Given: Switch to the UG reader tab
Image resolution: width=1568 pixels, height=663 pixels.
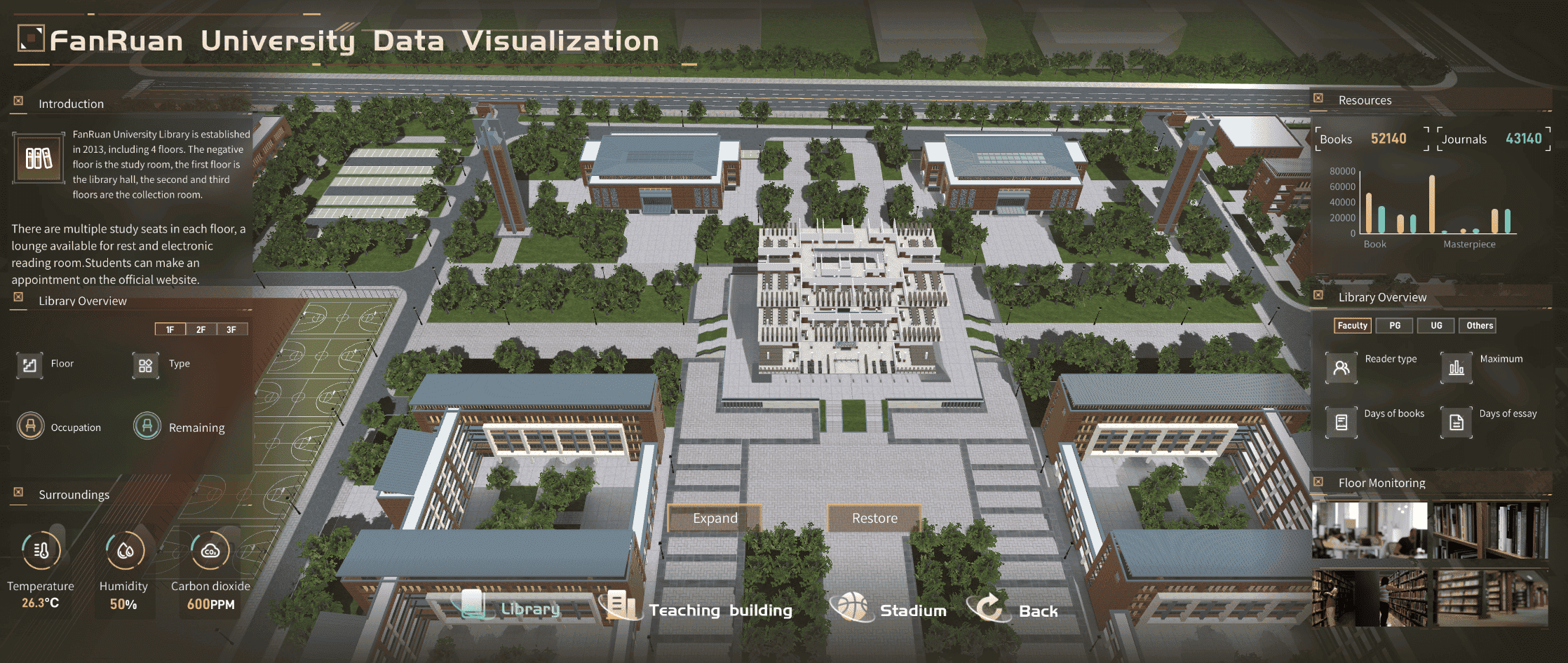Looking at the screenshot, I should [x=1436, y=325].
